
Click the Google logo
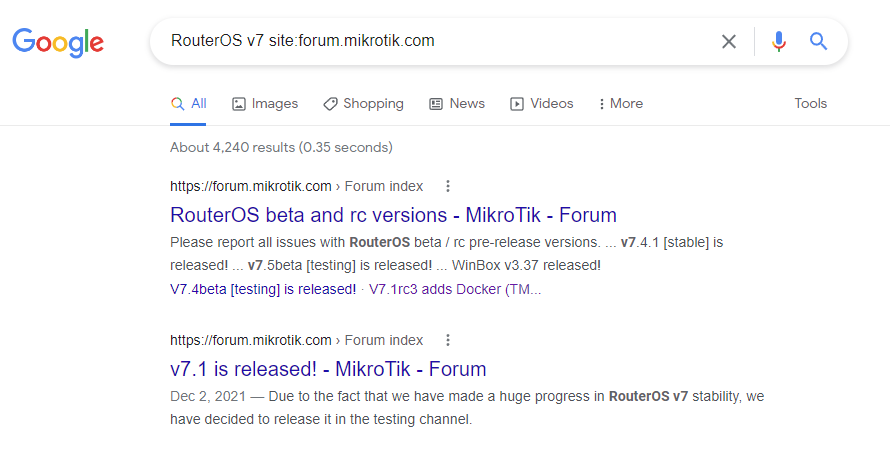(x=58, y=43)
